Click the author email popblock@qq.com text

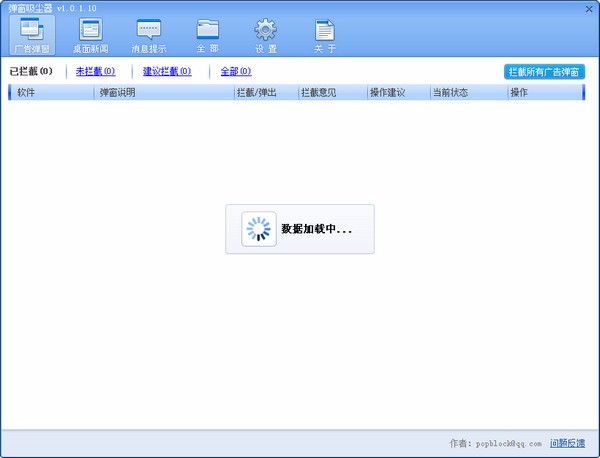[509, 444]
